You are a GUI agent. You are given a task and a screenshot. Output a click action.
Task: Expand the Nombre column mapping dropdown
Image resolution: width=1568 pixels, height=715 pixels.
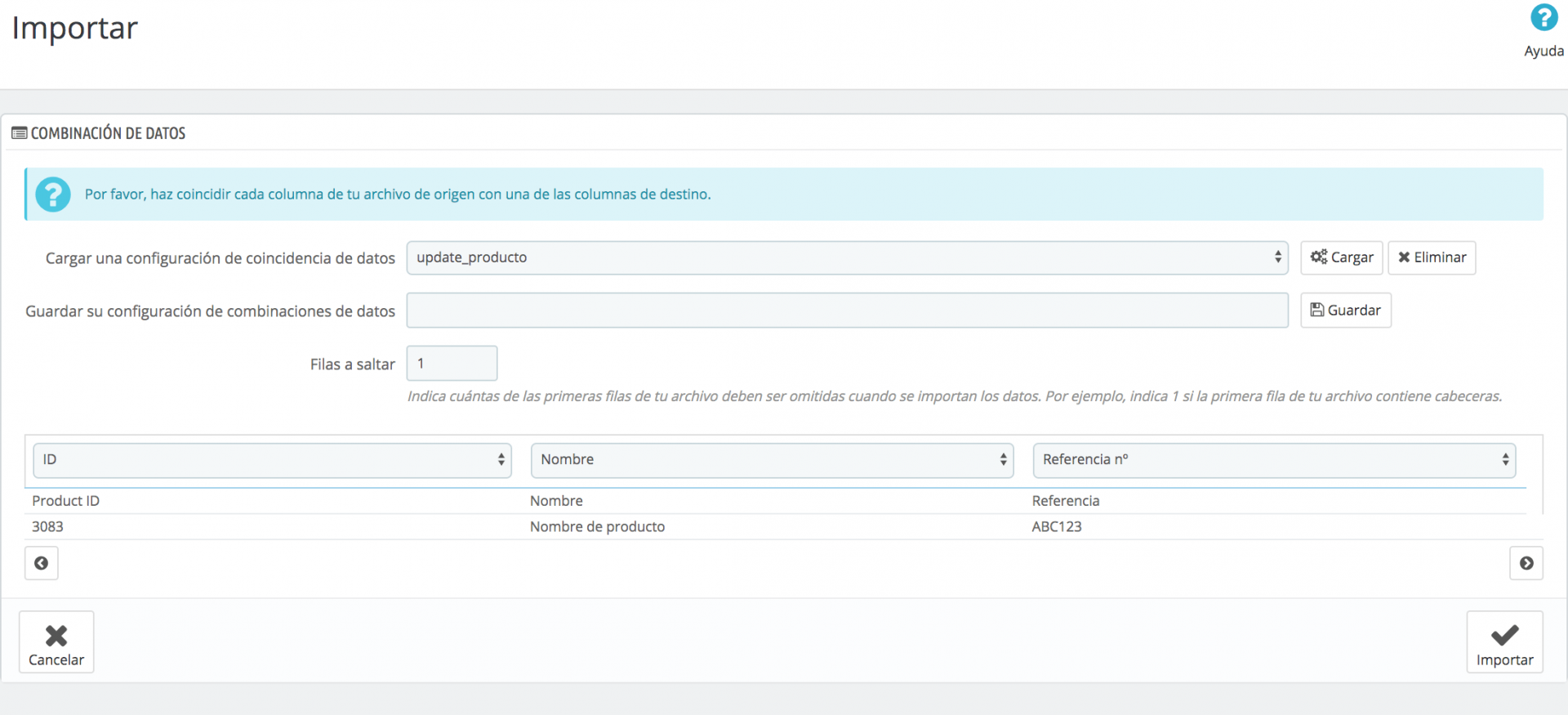tap(772, 460)
